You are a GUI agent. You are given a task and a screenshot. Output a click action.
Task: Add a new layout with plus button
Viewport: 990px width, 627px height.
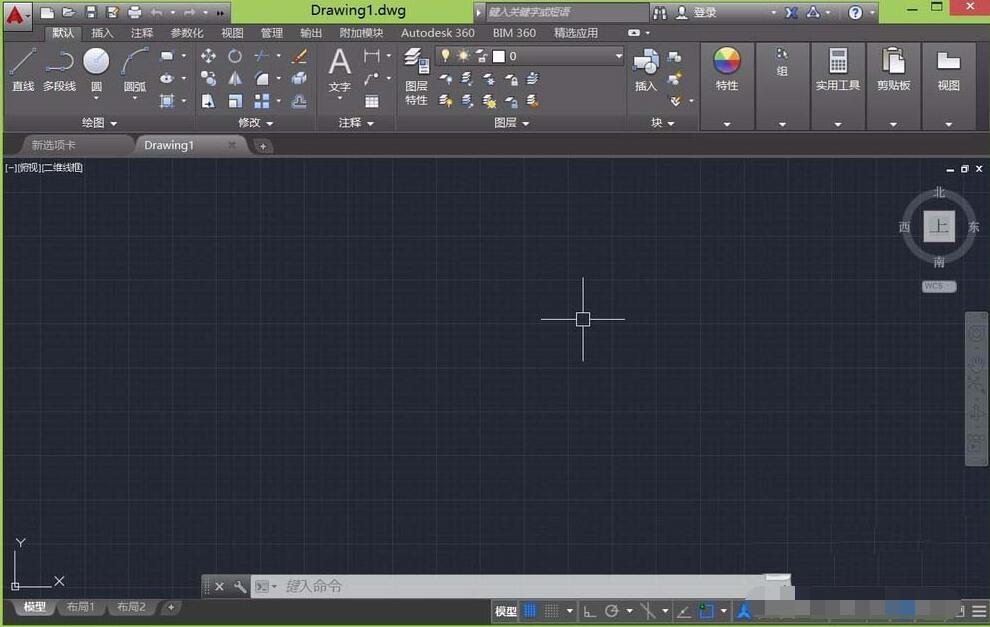point(170,607)
